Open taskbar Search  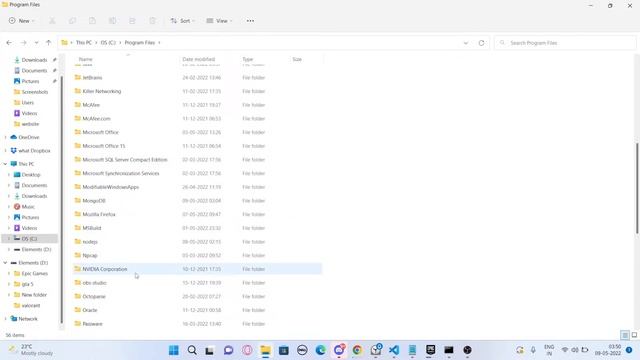[192, 350]
